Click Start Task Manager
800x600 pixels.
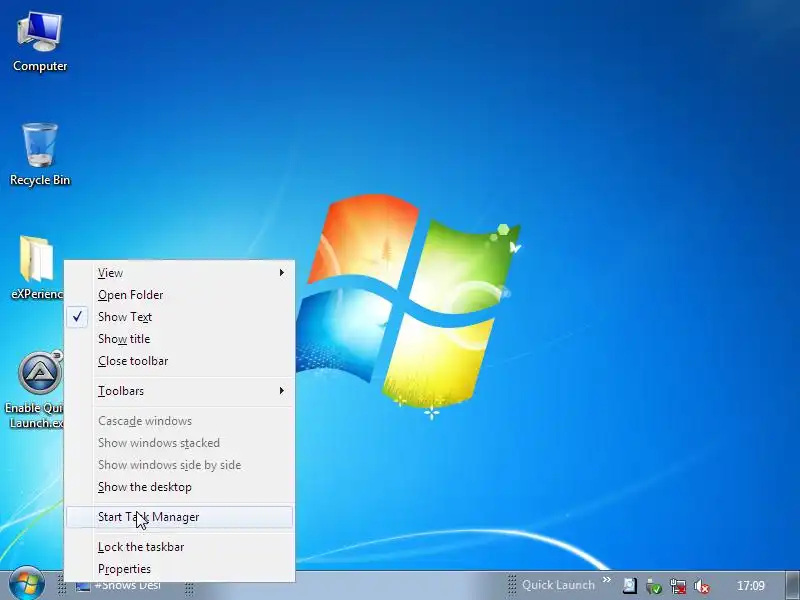180,517
